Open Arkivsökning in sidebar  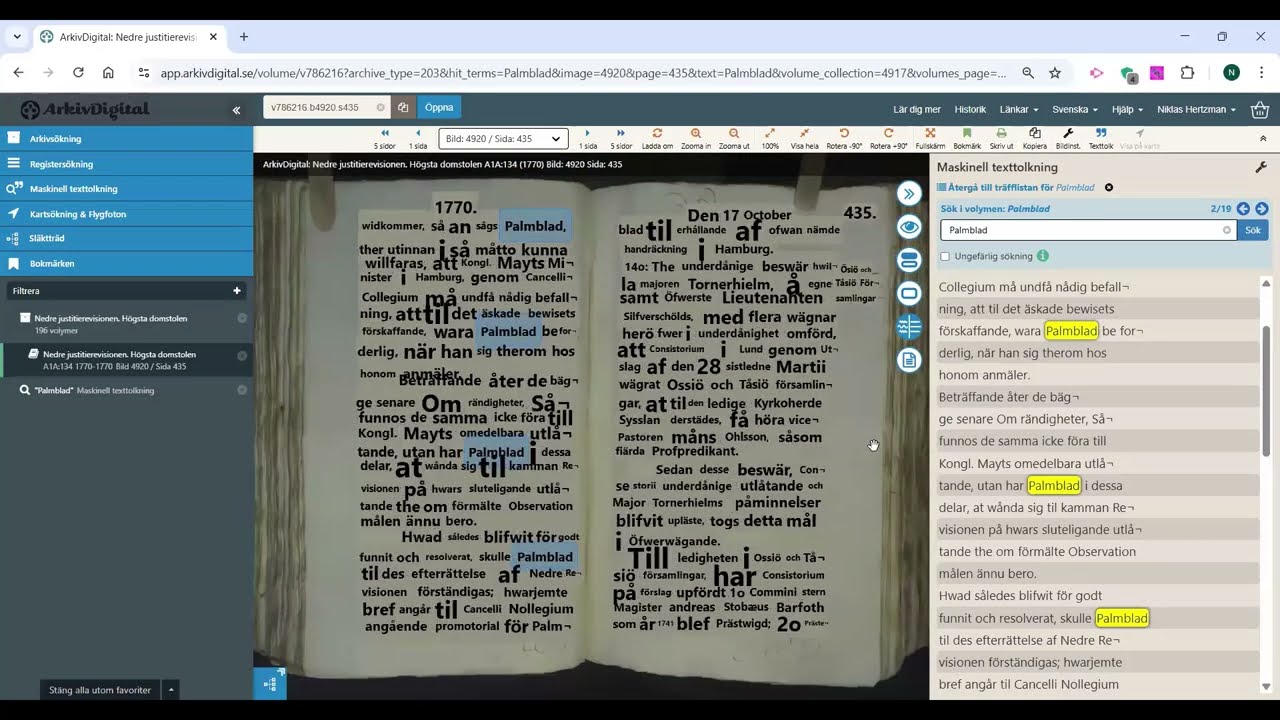126,138
